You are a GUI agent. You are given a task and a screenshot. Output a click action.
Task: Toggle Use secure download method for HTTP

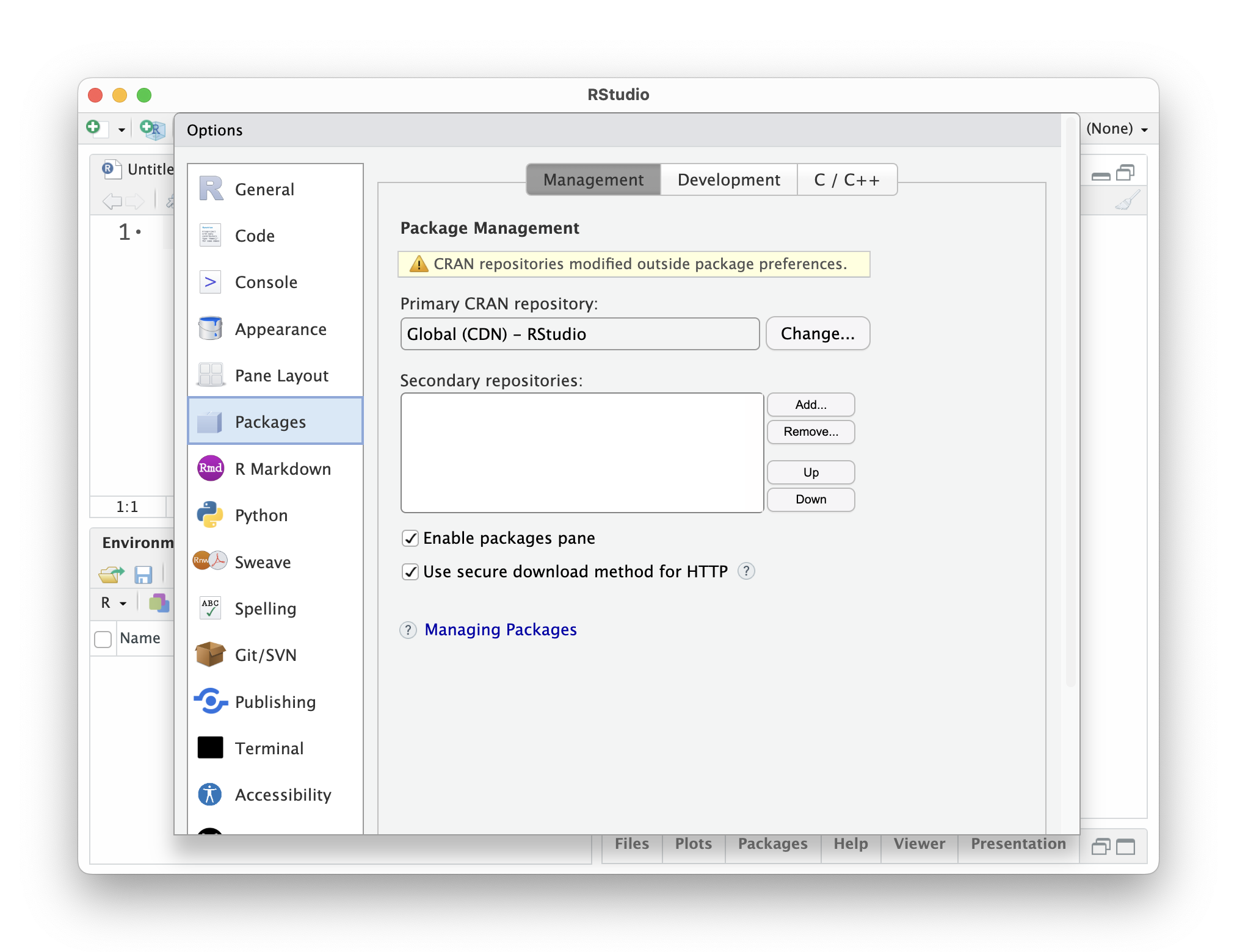[410, 572]
